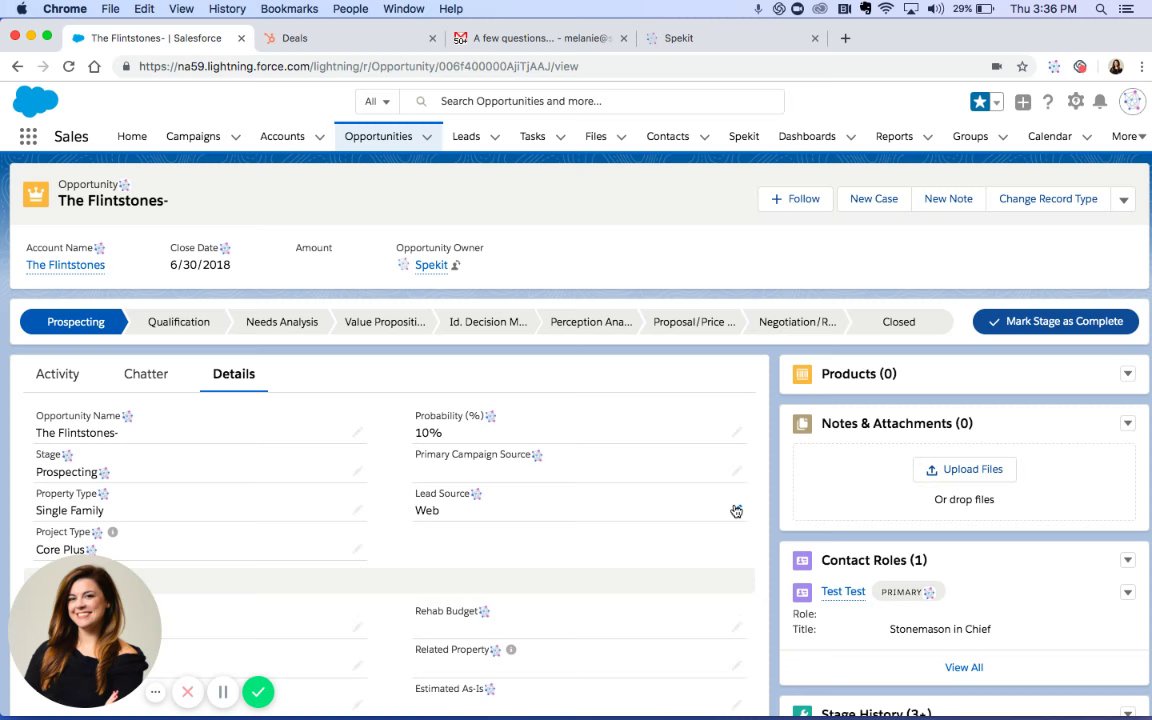Open recording more options ellipsis
This screenshot has height=720, width=1152.
point(155,692)
